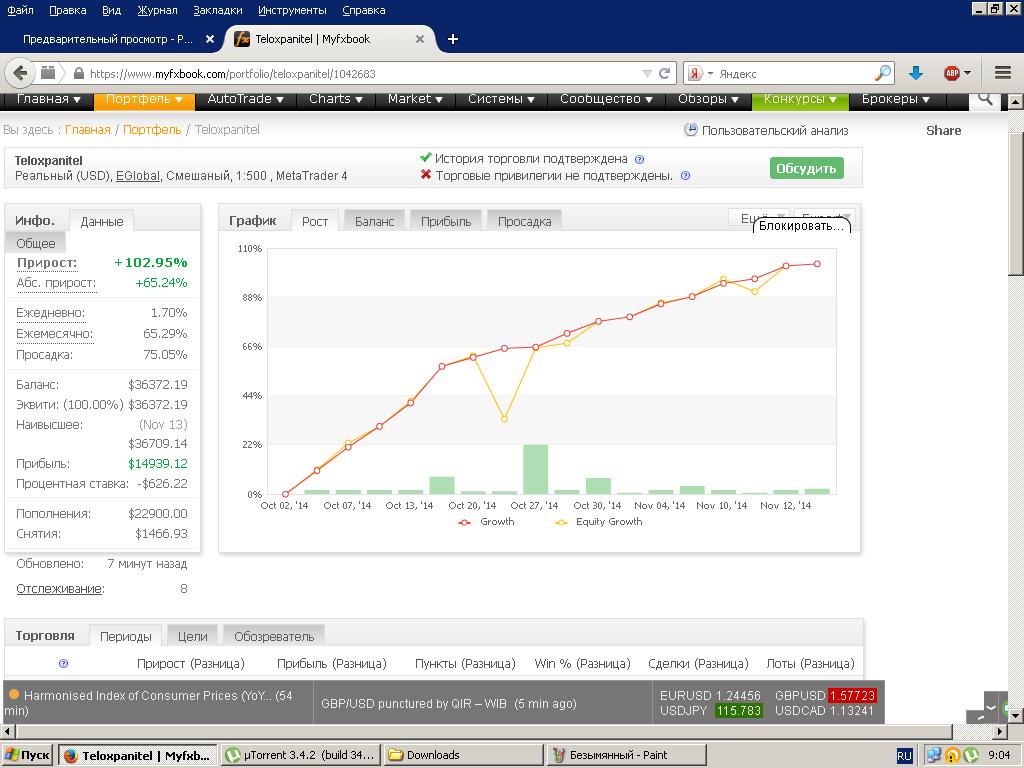Click the Firefox icon in taskbar
The height and width of the screenshot is (768, 1024).
[71, 756]
